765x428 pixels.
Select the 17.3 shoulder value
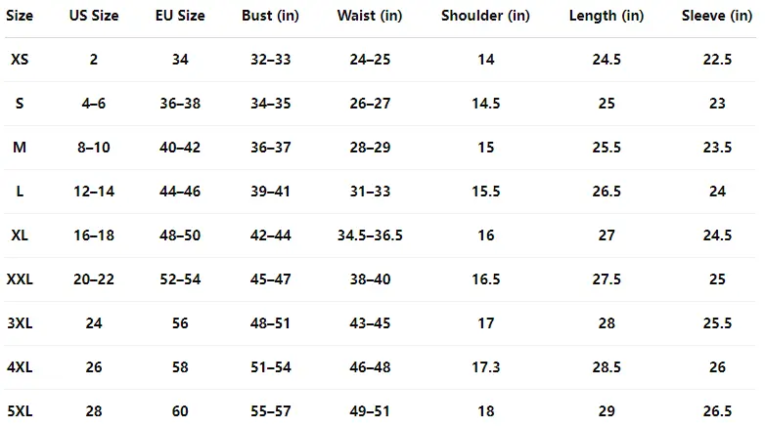click(485, 367)
